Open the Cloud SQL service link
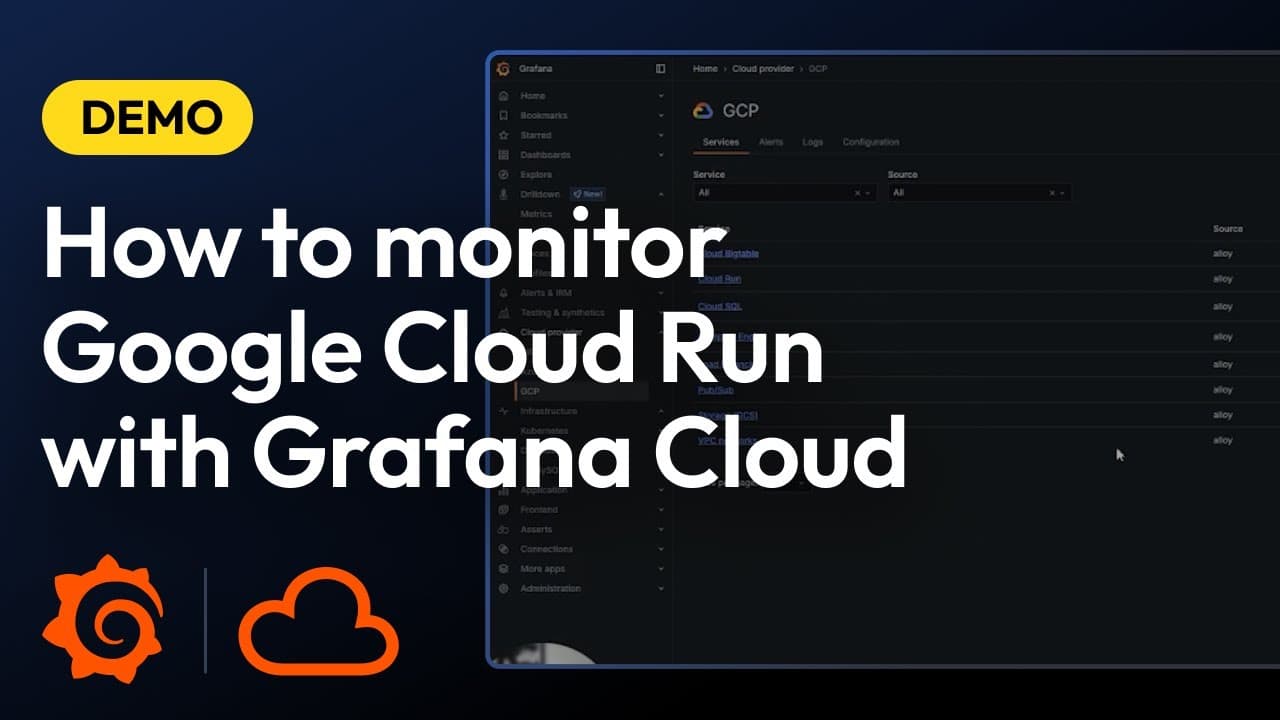Image resolution: width=1280 pixels, height=720 pixels. point(719,306)
